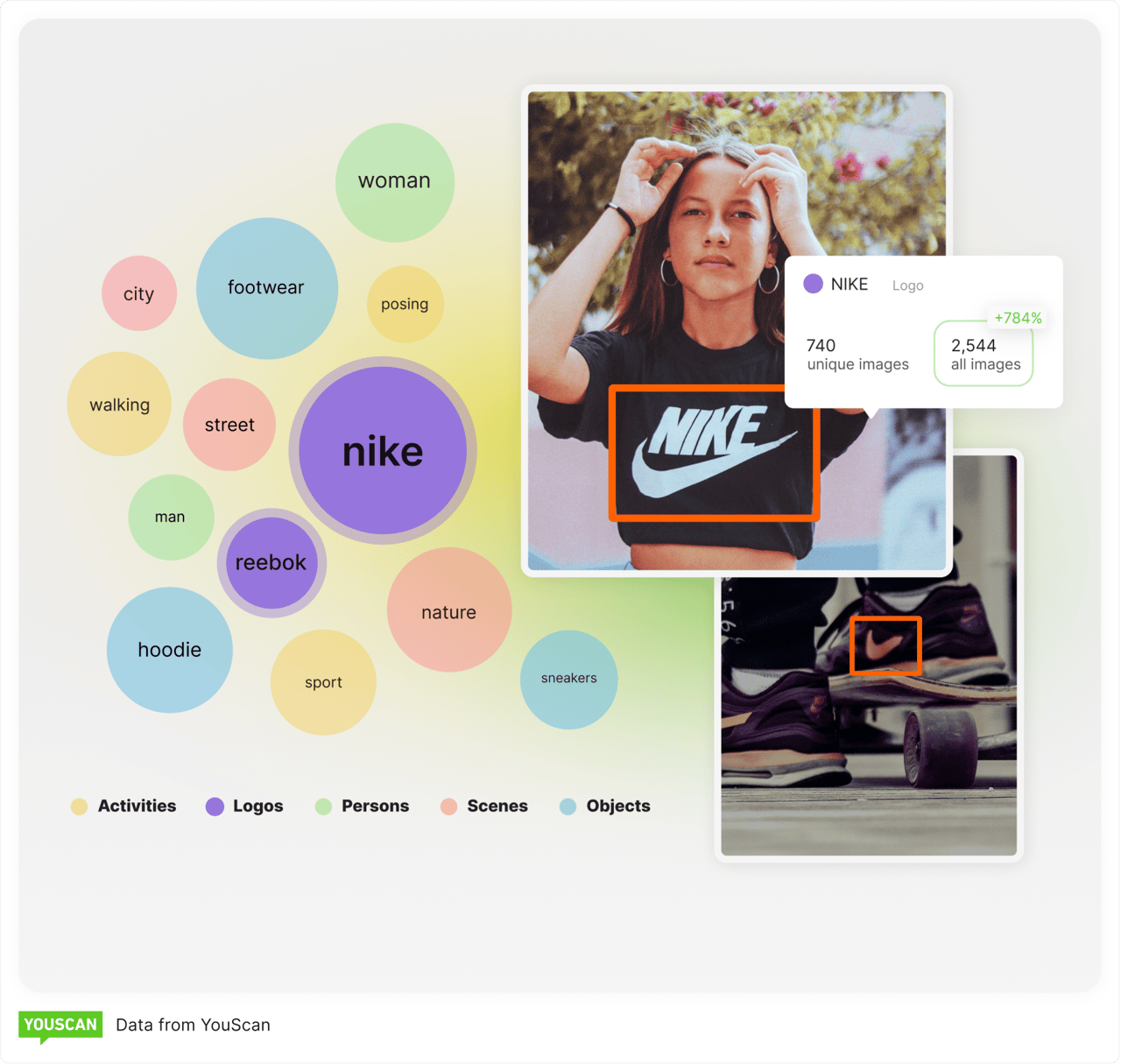Click the YouScan logo icon
1121x1064 pixels.
coord(60,1026)
